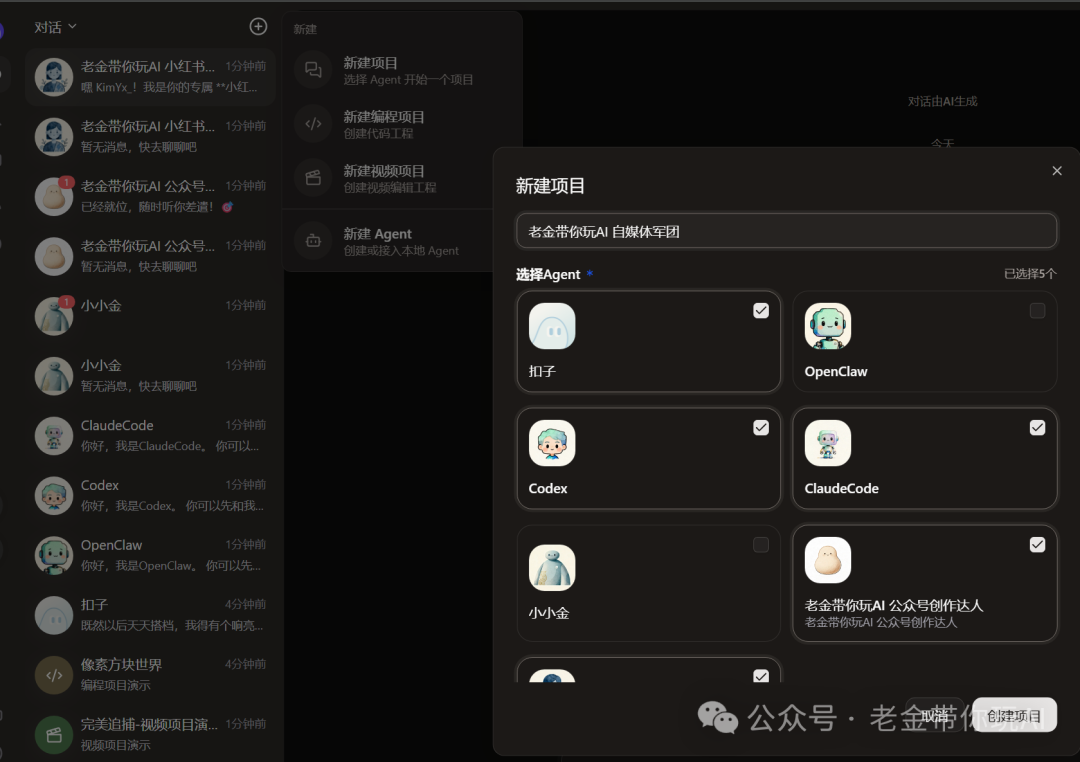Click ClaudeCode avatar in conversation list
This screenshot has height=762, width=1080.
click(x=54, y=435)
